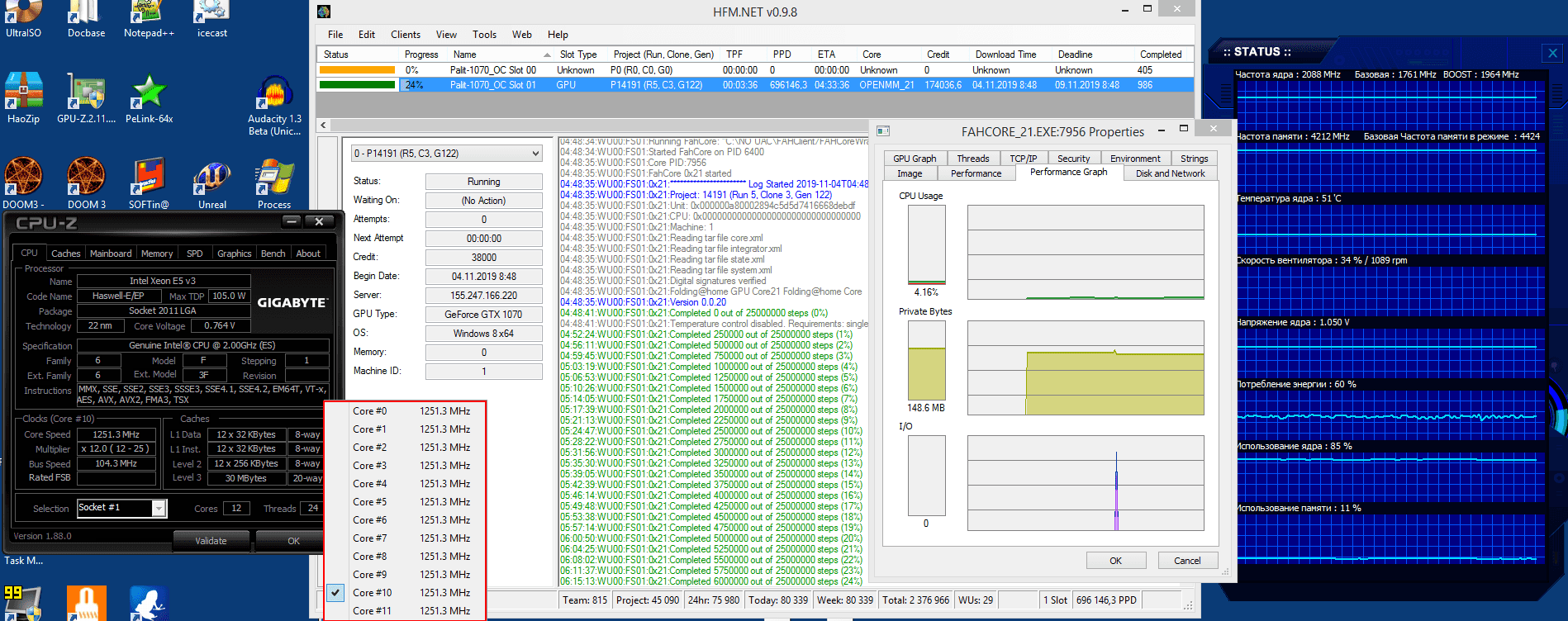This screenshot has height=621, width=1568.
Task: Open the Clients menu in HFM.NET
Action: coord(405,35)
